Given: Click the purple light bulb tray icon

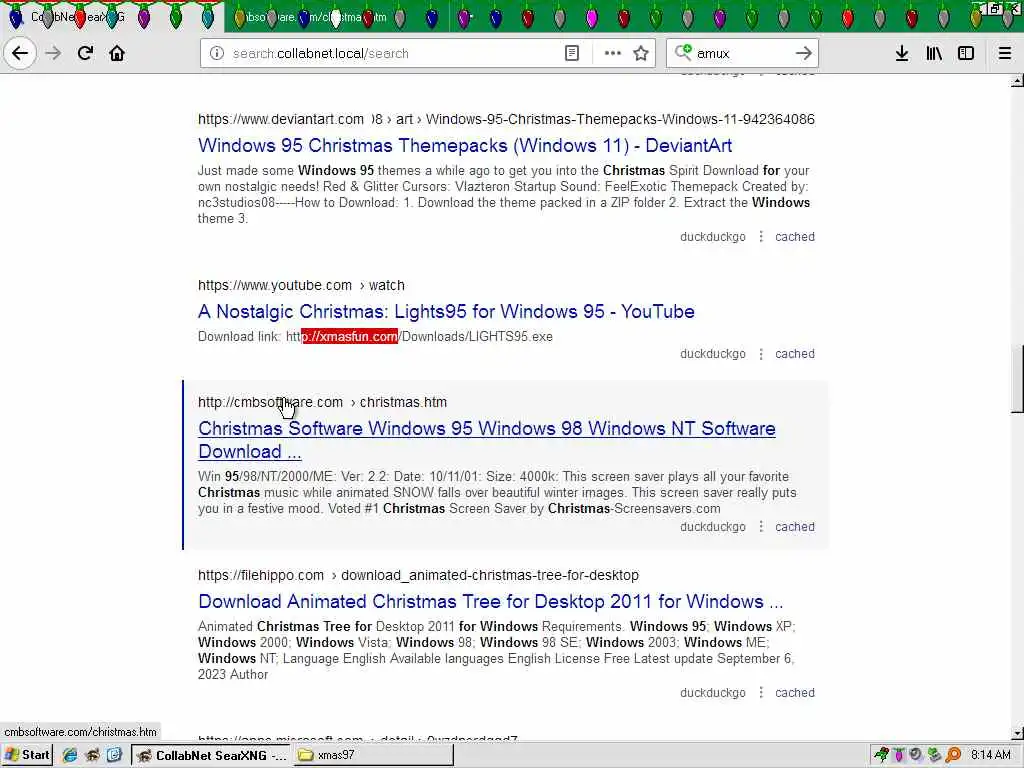Looking at the screenshot, I should (x=899, y=755).
